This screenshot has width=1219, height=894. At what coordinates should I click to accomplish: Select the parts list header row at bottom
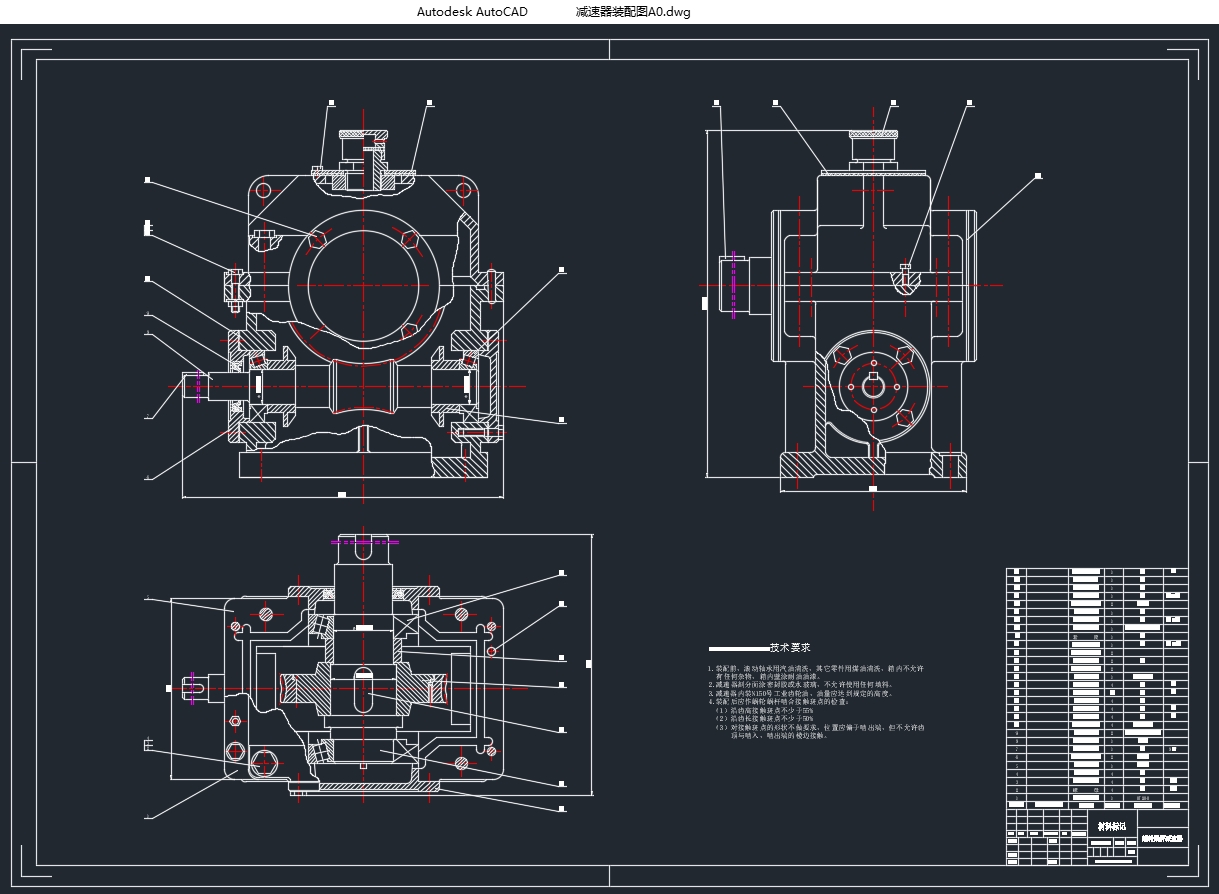1097,803
